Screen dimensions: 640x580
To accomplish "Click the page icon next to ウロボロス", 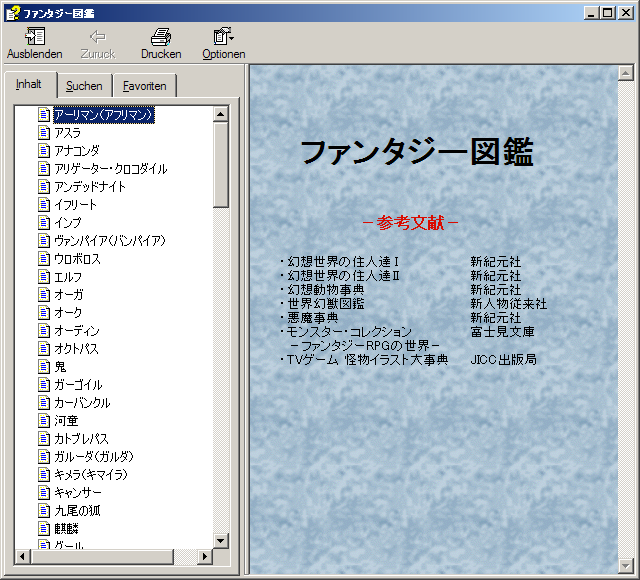I will click(x=44, y=259).
